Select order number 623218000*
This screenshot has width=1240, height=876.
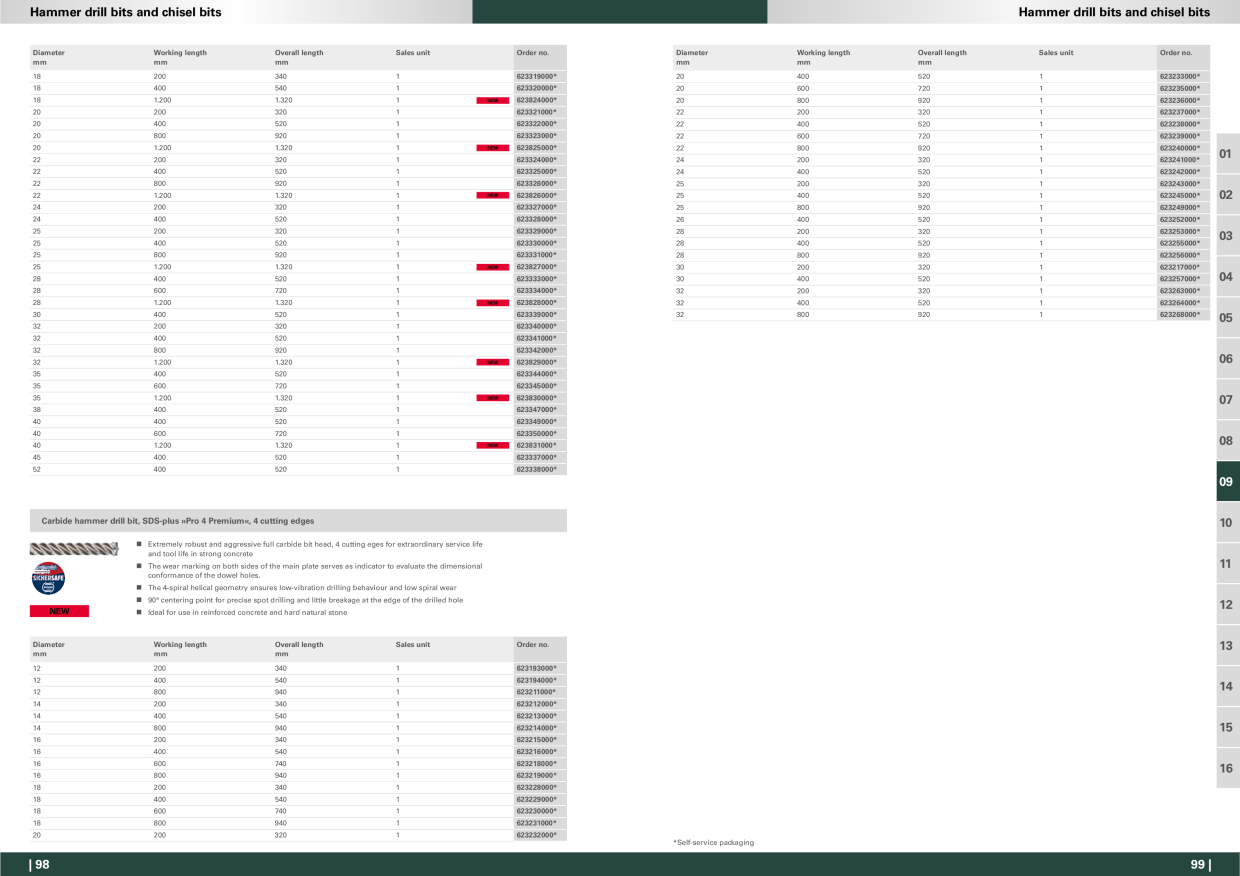pos(536,763)
